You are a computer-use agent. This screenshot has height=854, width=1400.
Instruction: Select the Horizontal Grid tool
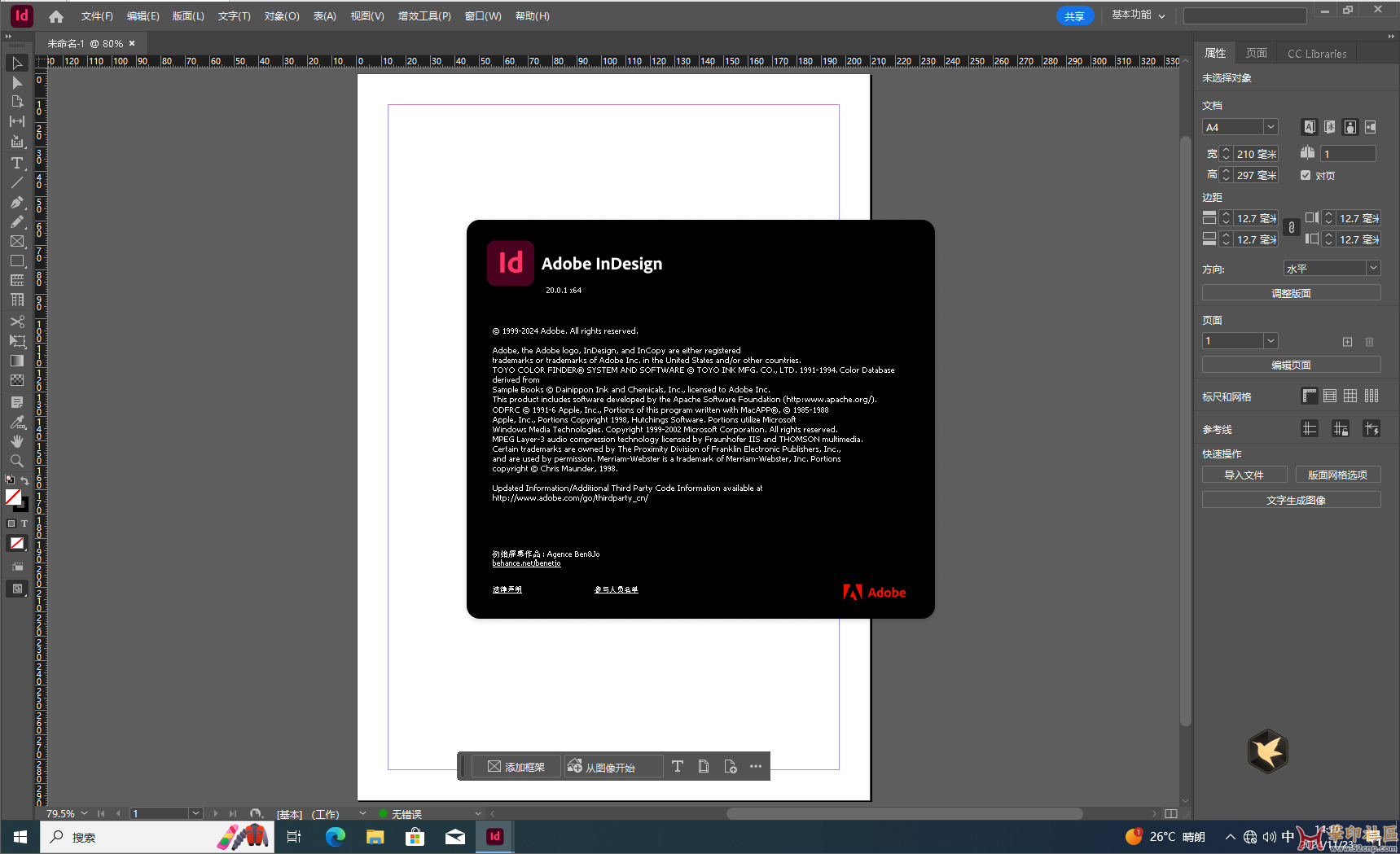click(x=17, y=280)
